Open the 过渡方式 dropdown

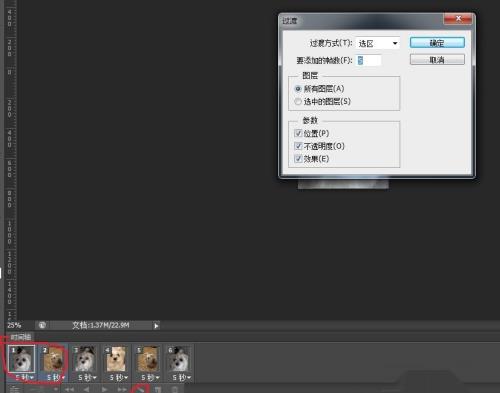378,43
